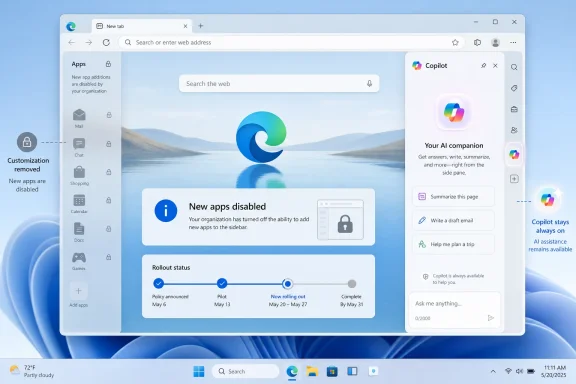Click the locked sidebar thumbnail in notice

[340, 219]
